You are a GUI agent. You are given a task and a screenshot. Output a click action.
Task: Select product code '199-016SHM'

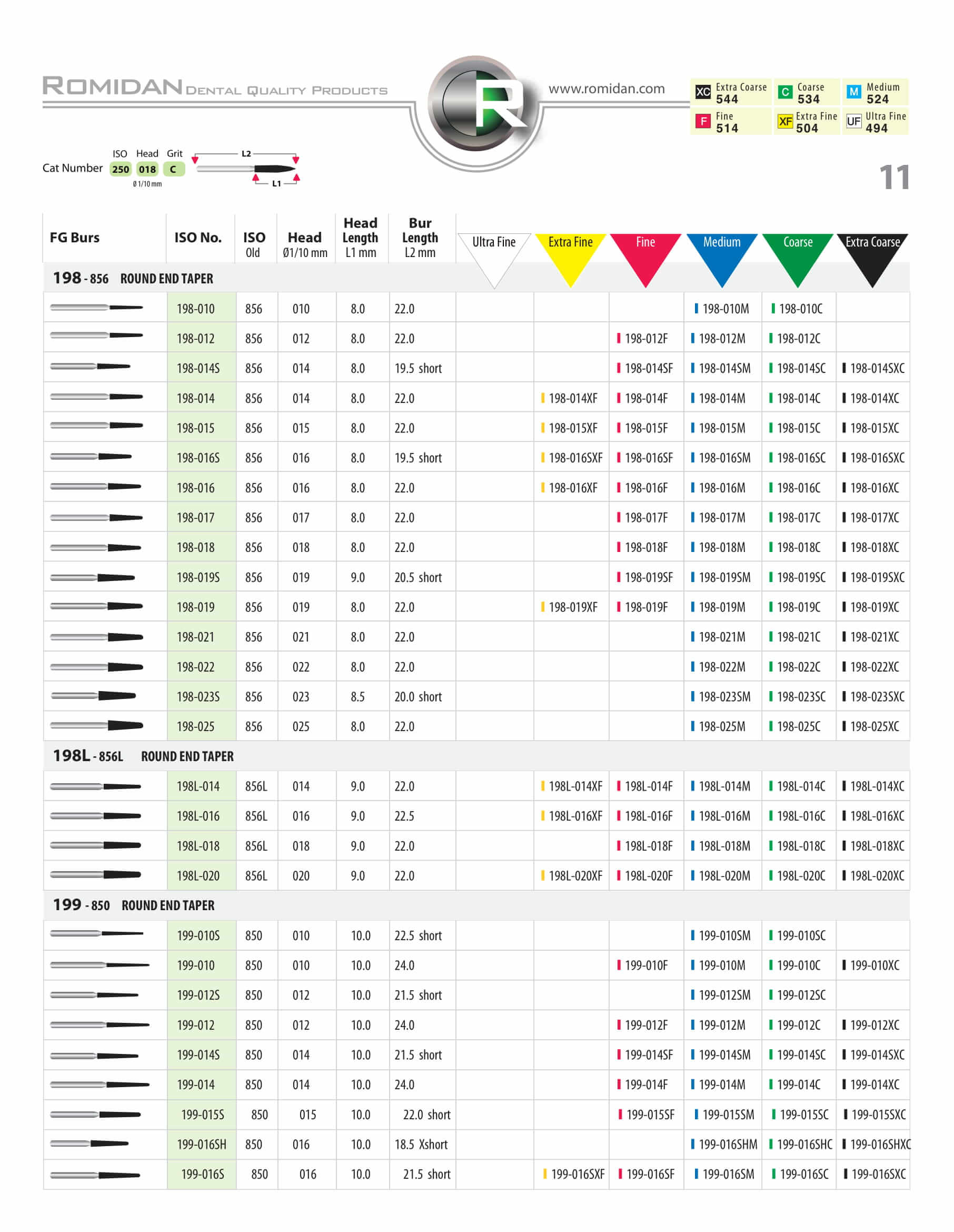coord(724,1145)
